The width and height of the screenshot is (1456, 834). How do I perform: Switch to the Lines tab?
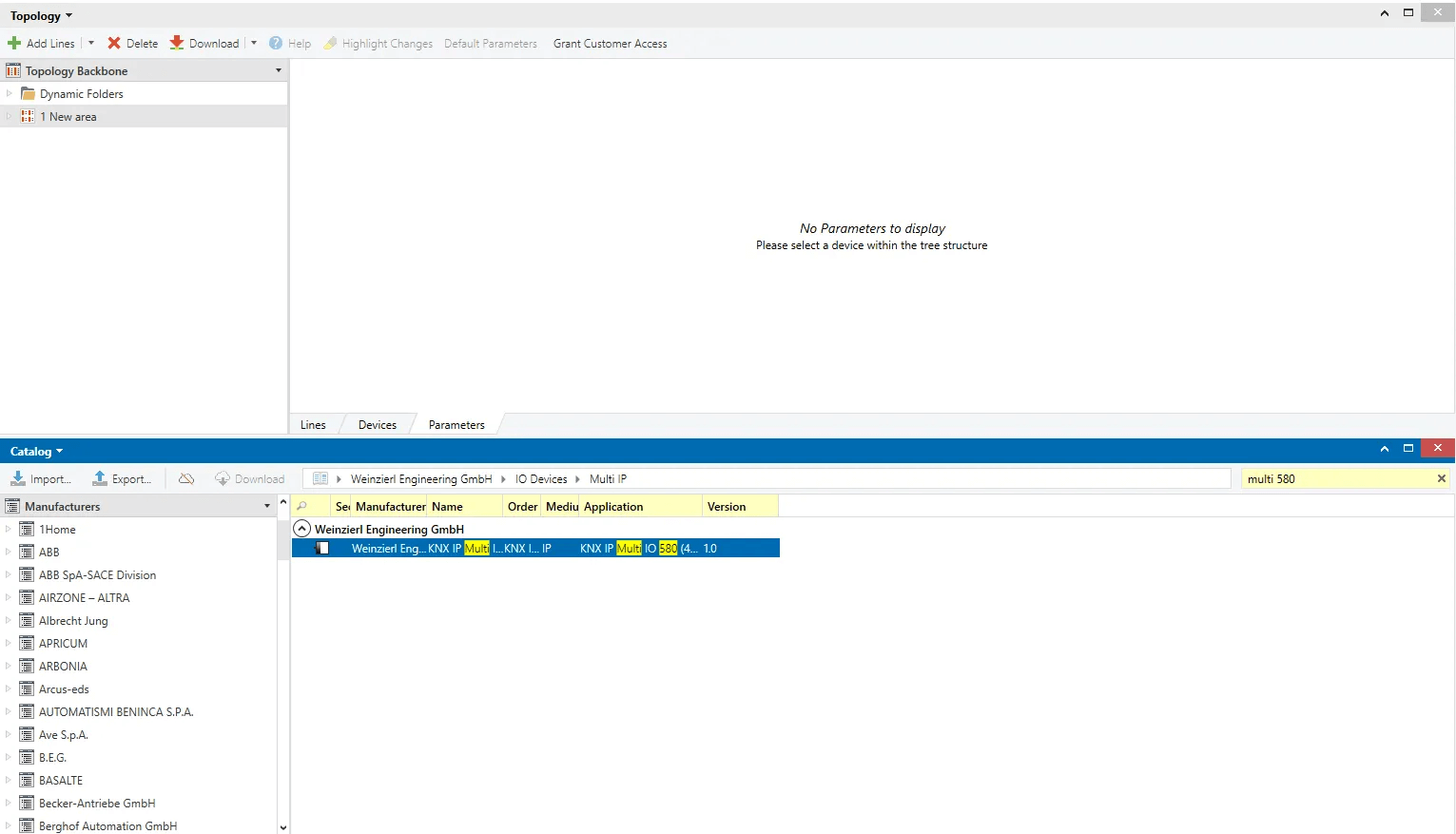point(313,425)
